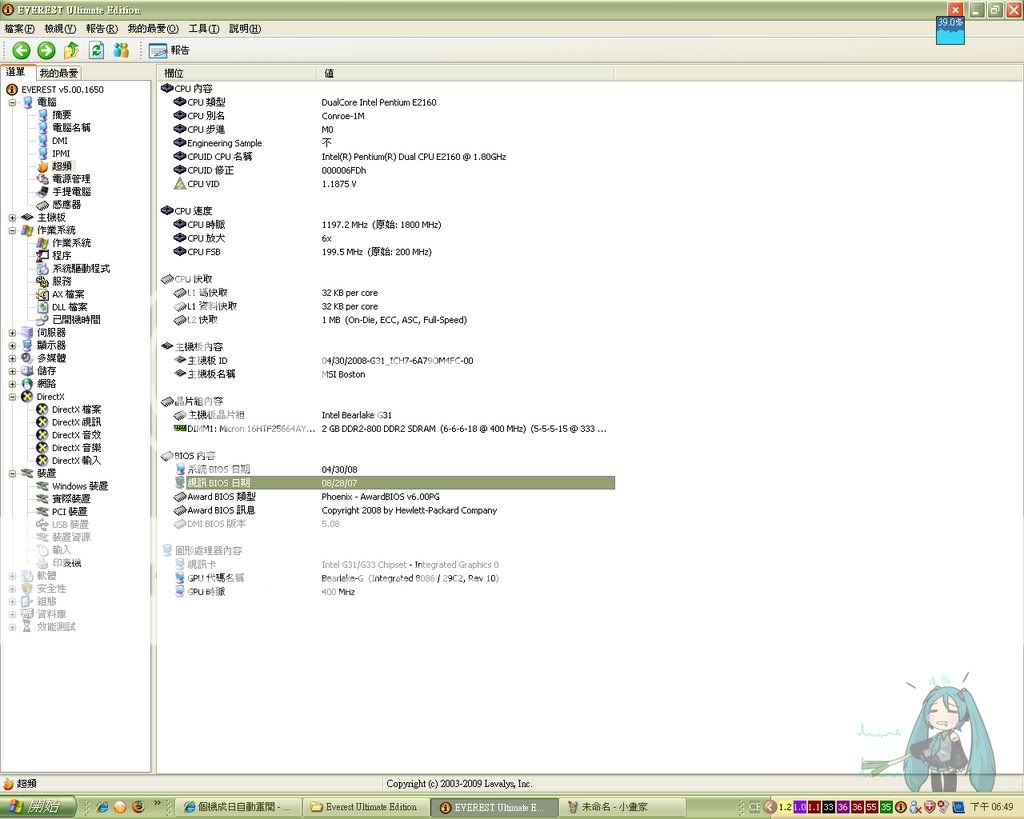Expand the 主機板 tree node
The image size is (1024, 819).
12,217
